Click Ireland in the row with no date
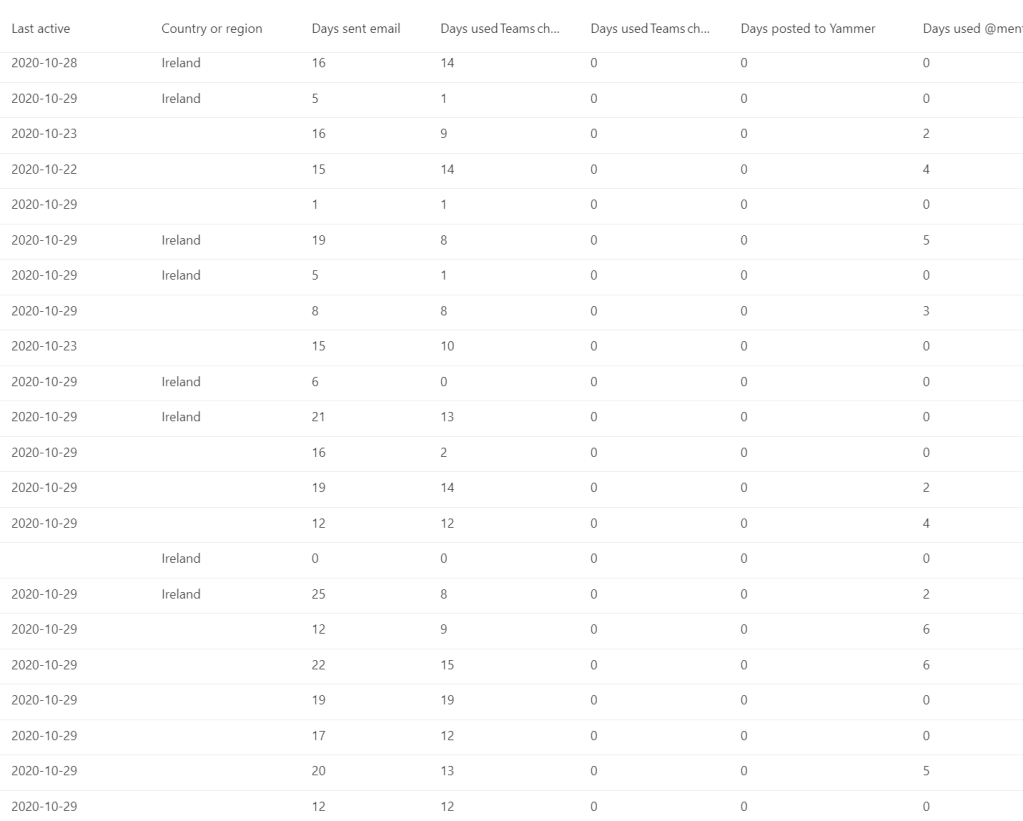Image resolution: width=1023 pixels, height=821 pixels. (181, 559)
